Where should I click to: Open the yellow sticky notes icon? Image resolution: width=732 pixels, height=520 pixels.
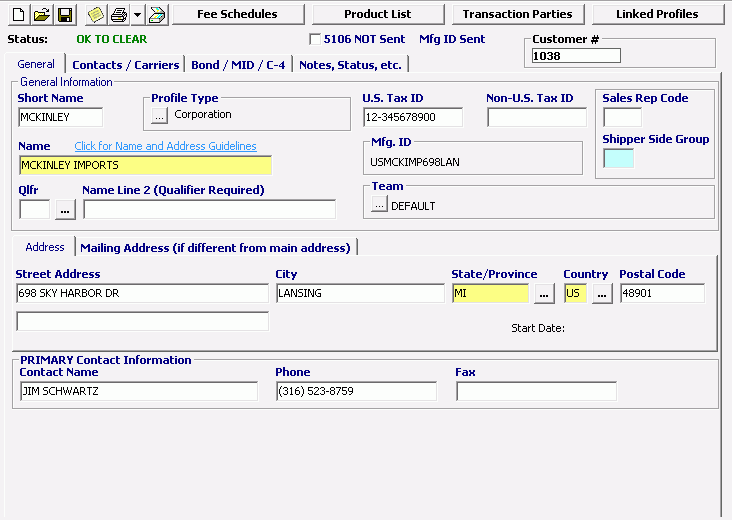(95, 15)
